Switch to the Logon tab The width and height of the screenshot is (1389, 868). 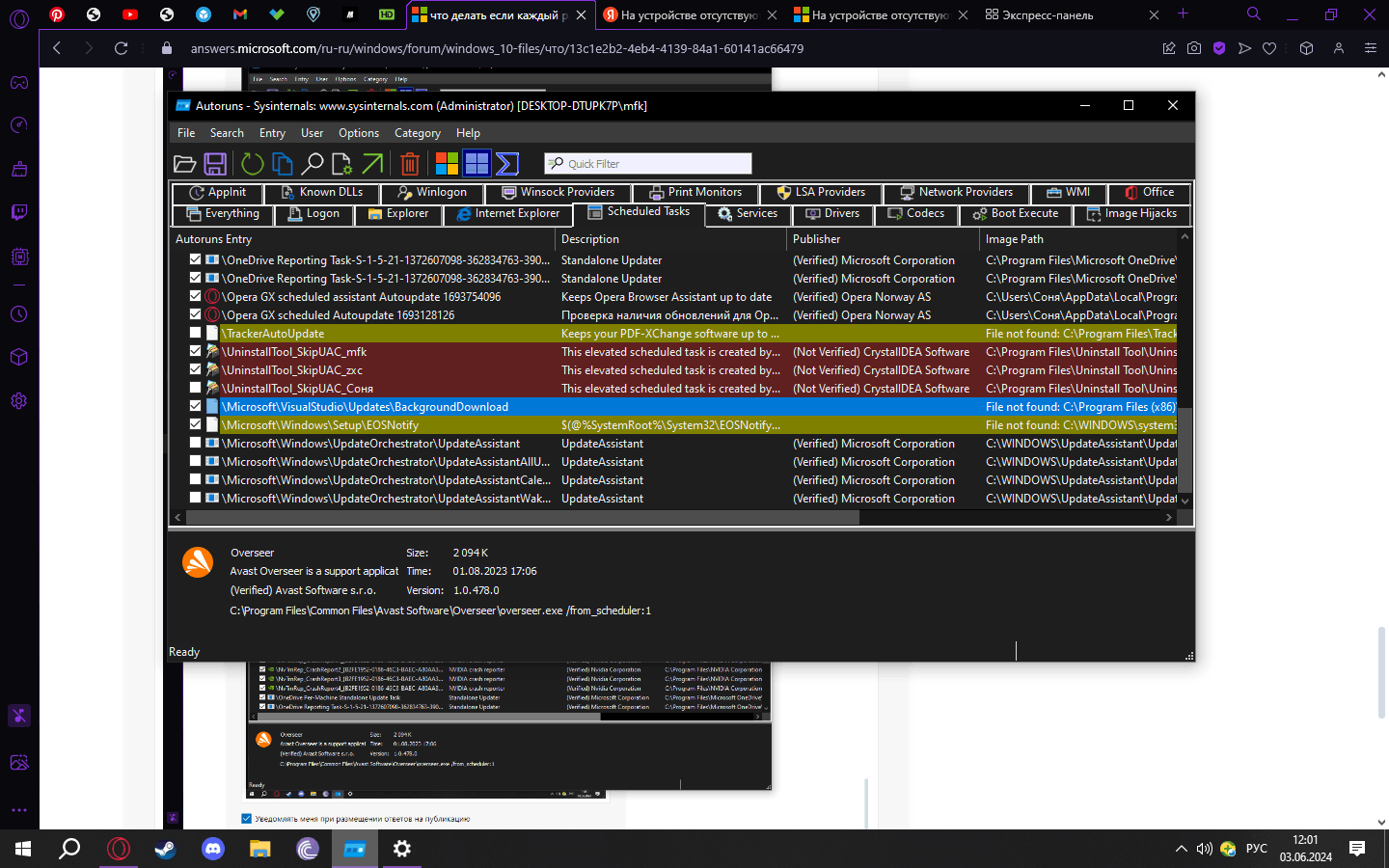coord(314,214)
